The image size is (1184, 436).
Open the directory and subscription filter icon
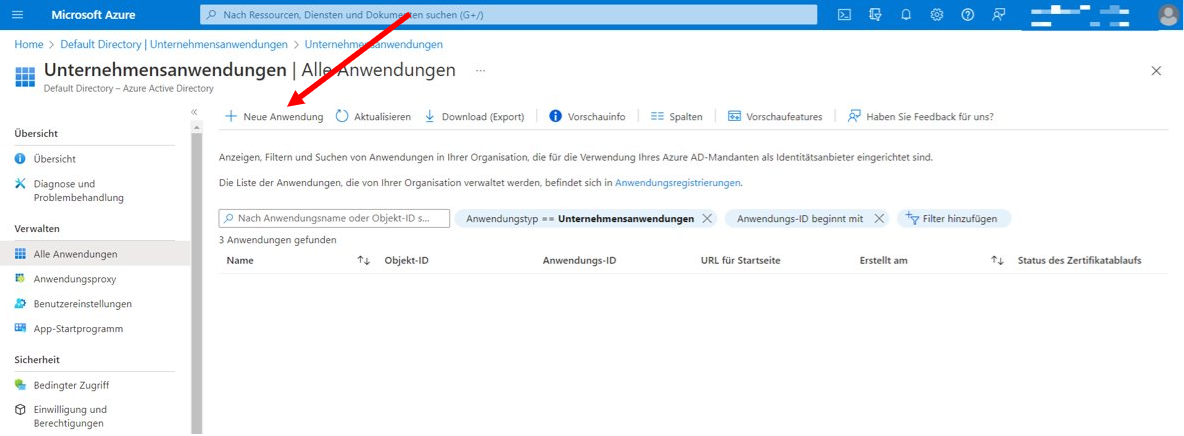click(x=876, y=14)
